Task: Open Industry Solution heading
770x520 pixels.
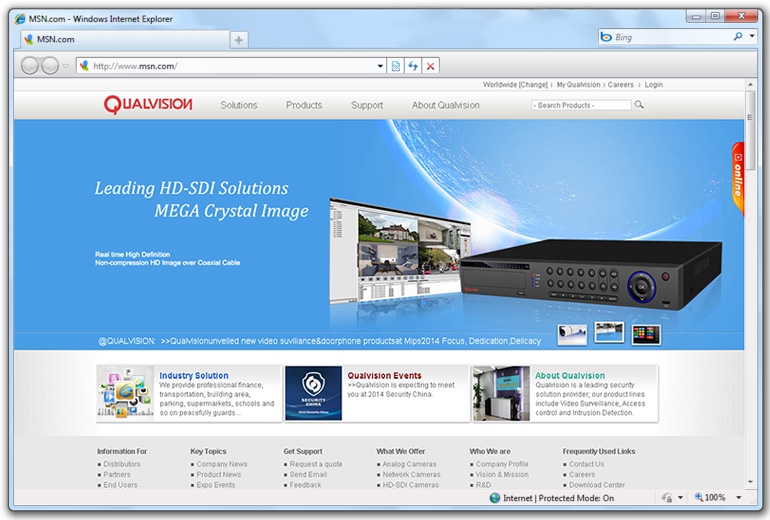Action: [193, 375]
